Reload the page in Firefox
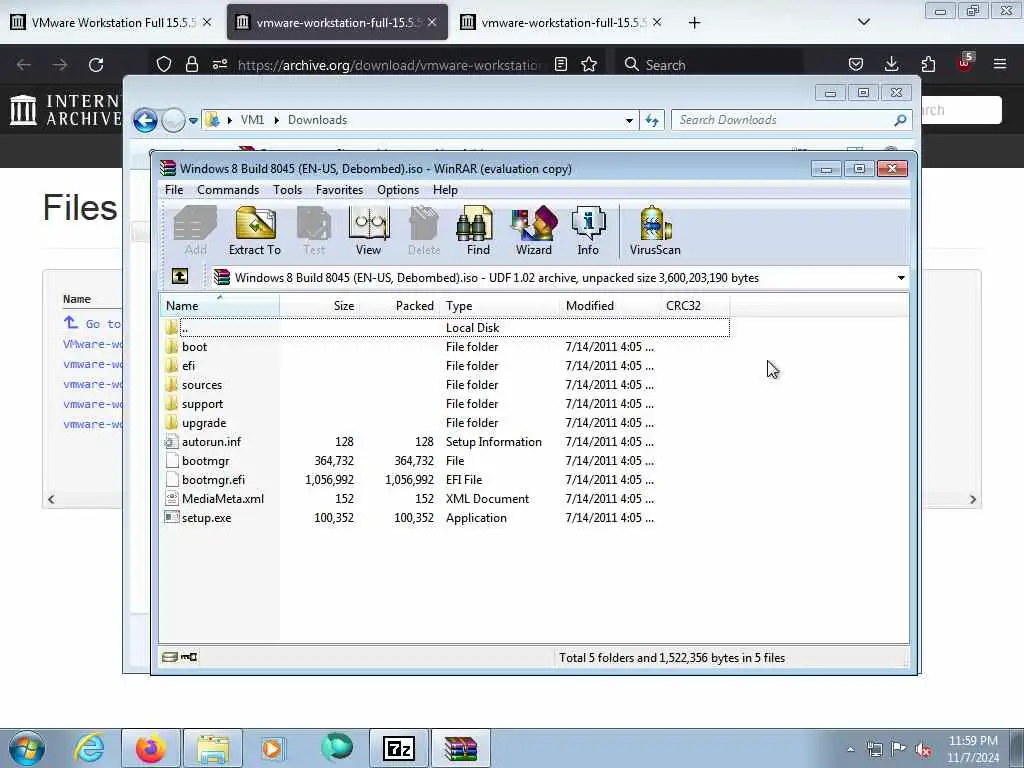This screenshot has width=1024, height=768. point(96,65)
